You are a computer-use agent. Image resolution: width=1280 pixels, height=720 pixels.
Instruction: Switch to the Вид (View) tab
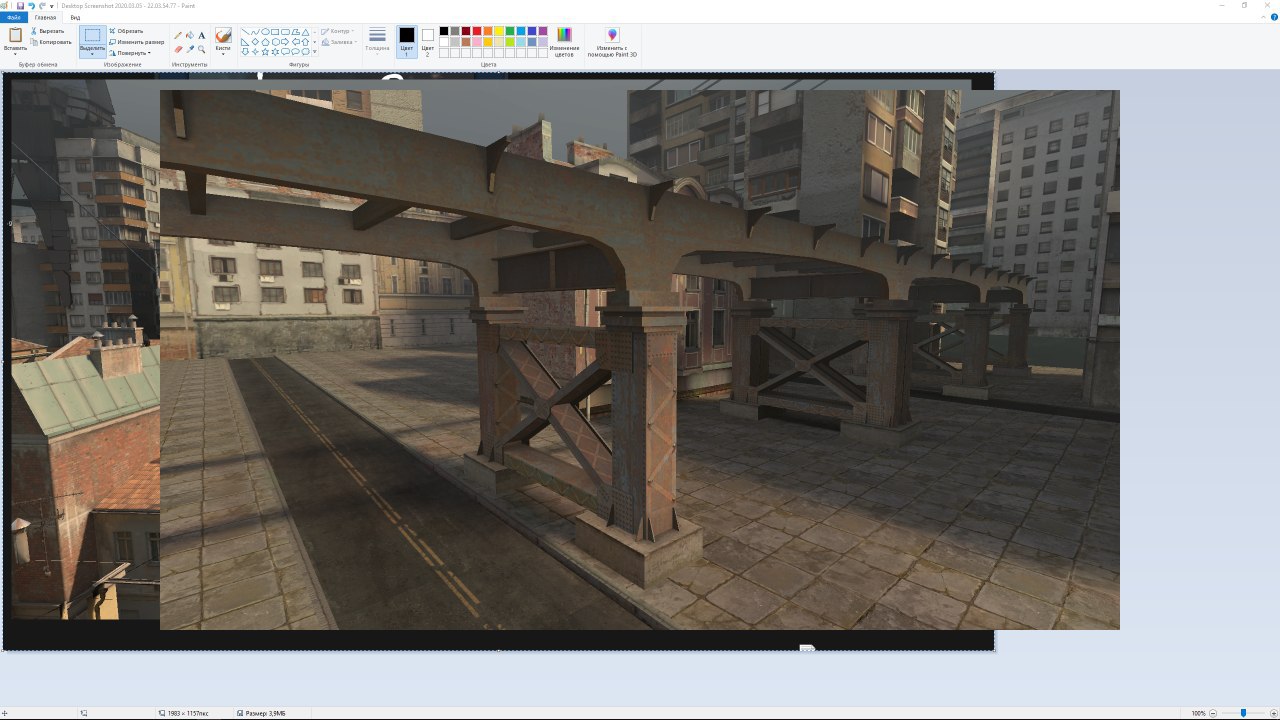click(75, 18)
